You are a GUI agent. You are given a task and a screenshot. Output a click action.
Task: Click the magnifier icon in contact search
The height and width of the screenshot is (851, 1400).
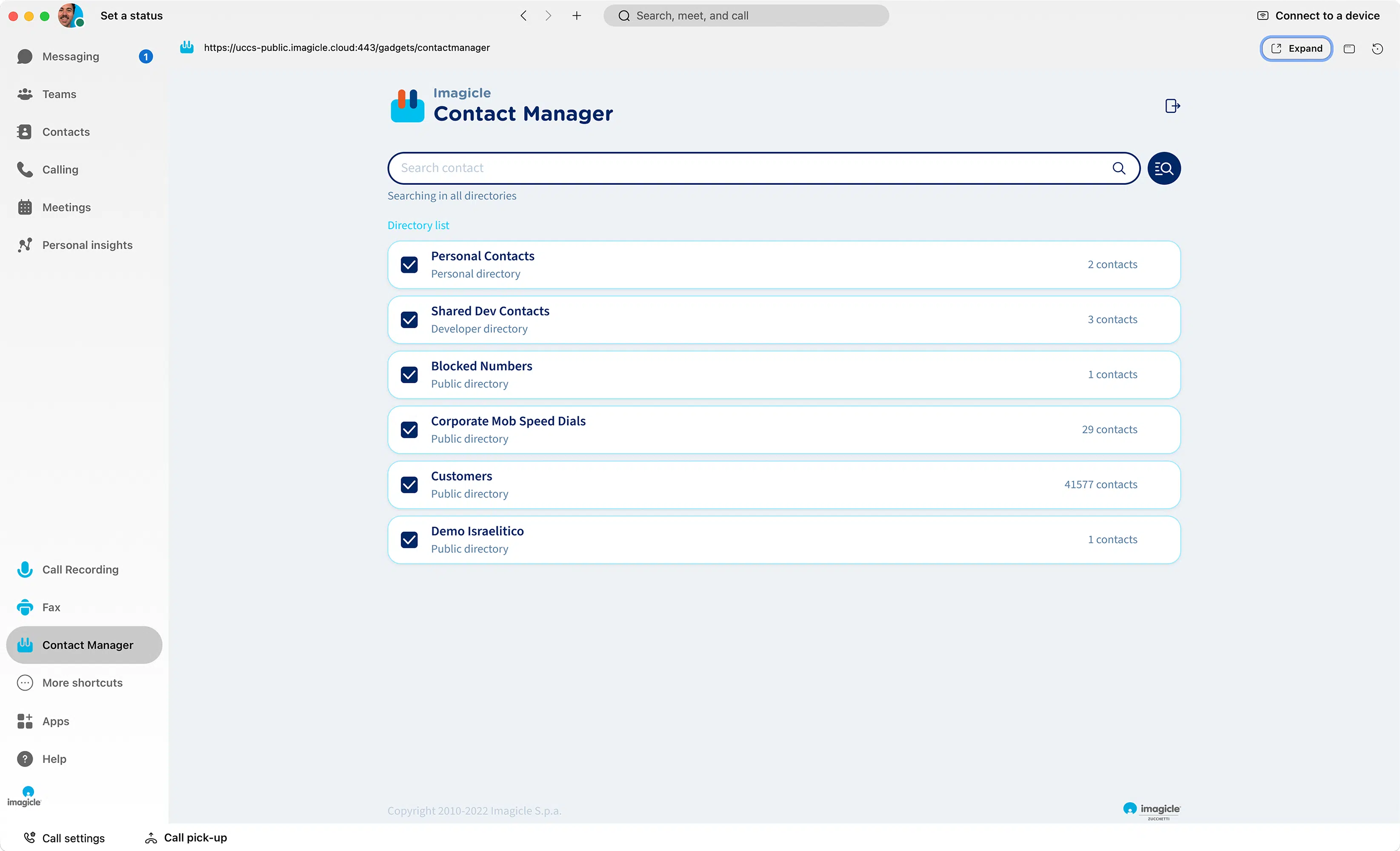pyautogui.click(x=1118, y=168)
